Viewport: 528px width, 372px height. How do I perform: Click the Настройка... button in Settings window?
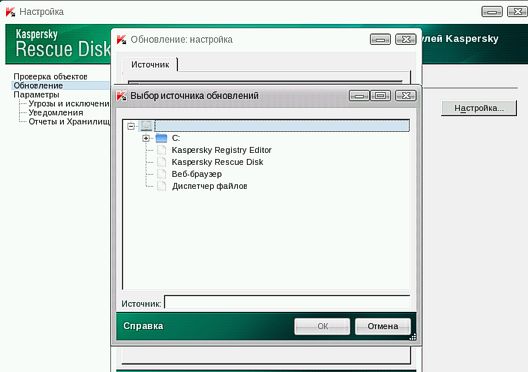[479, 108]
